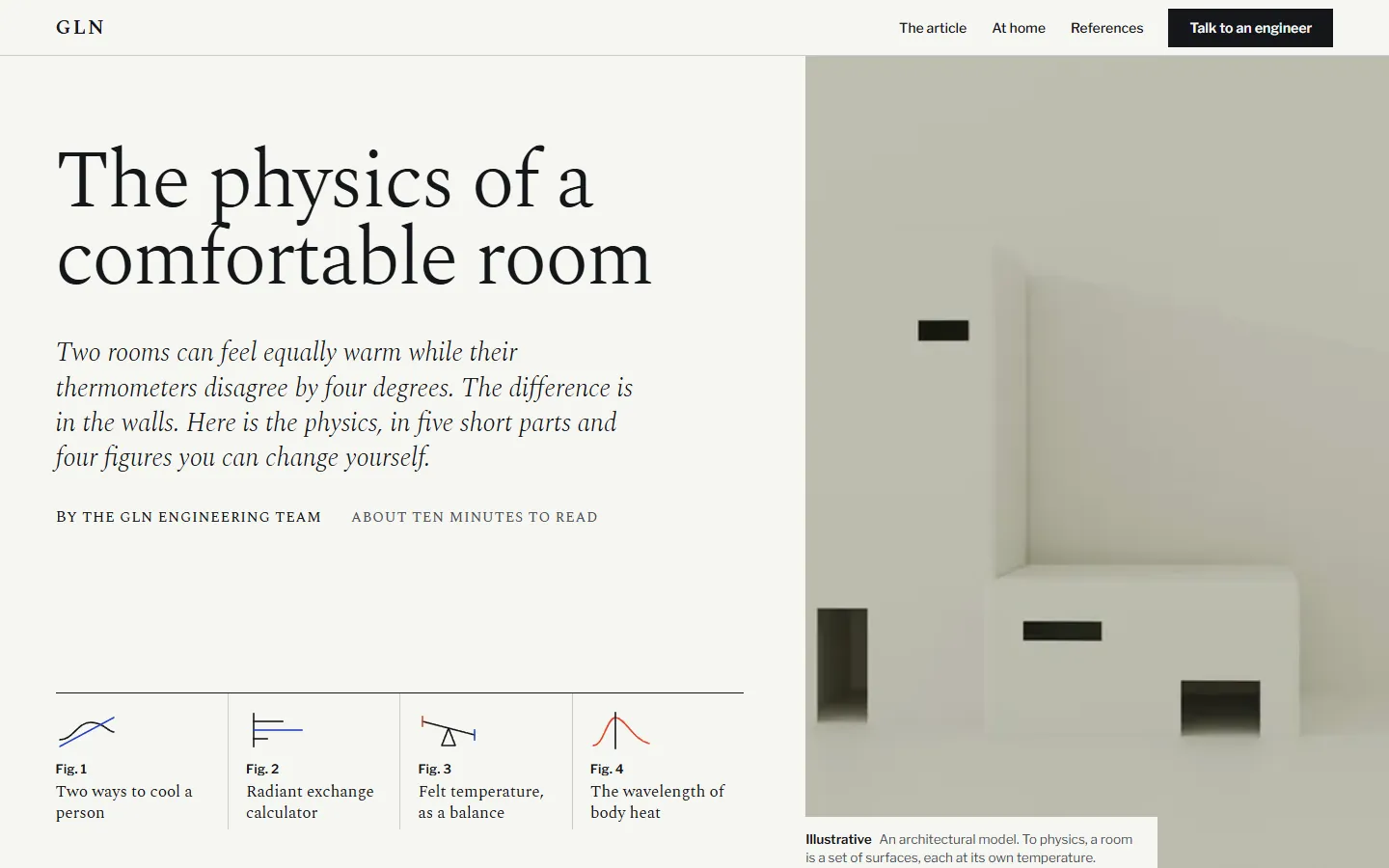1389x868 pixels.
Task: Click the GLN logo
Action: click(x=80, y=28)
